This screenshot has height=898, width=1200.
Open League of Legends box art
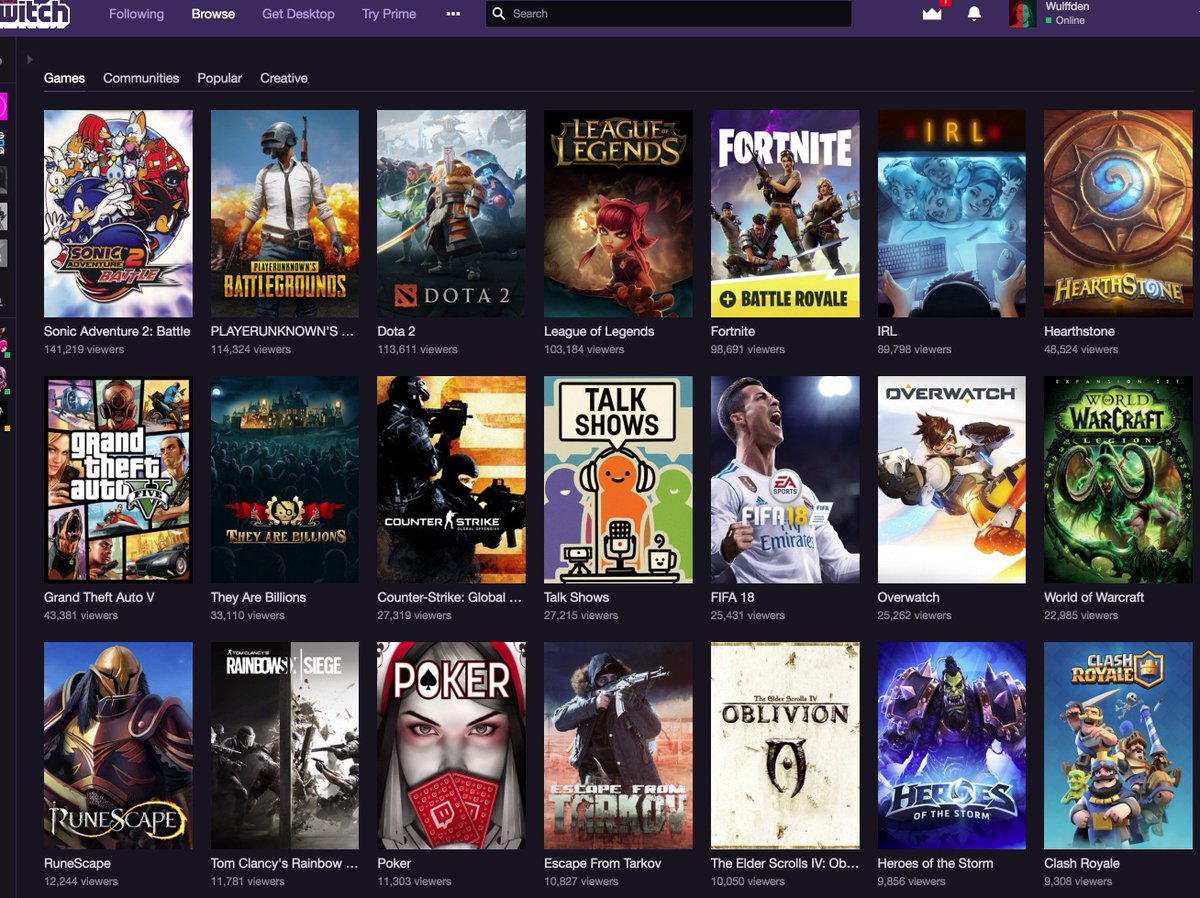click(x=618, y=214)
